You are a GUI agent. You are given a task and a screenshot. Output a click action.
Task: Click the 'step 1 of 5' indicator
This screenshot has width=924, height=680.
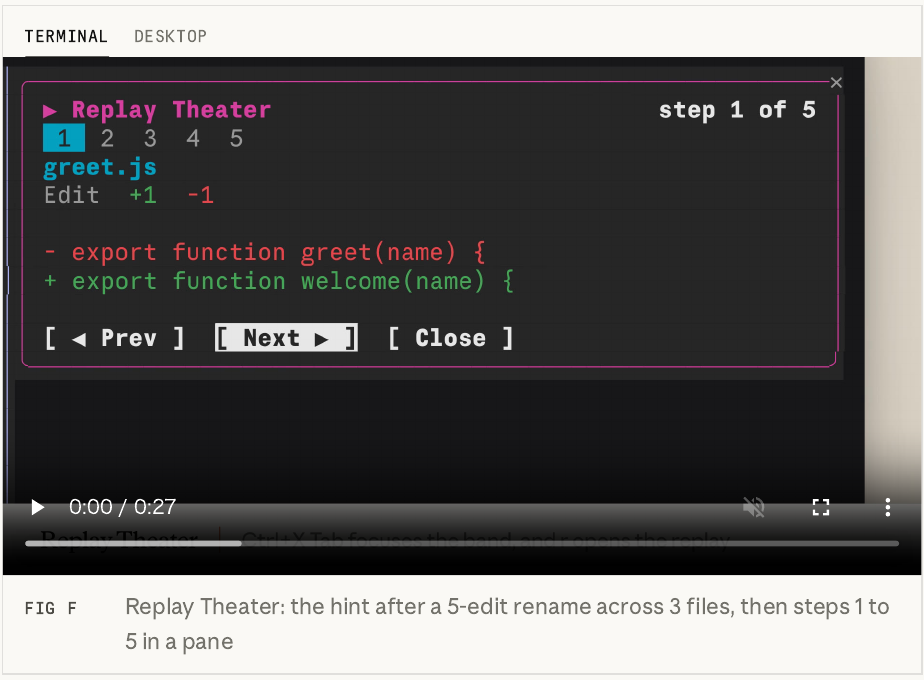pyautogui.click(x=737, y=110)
